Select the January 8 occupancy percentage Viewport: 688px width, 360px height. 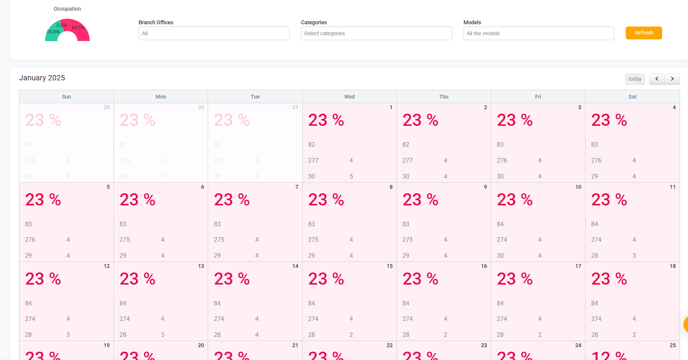[326, 200]
